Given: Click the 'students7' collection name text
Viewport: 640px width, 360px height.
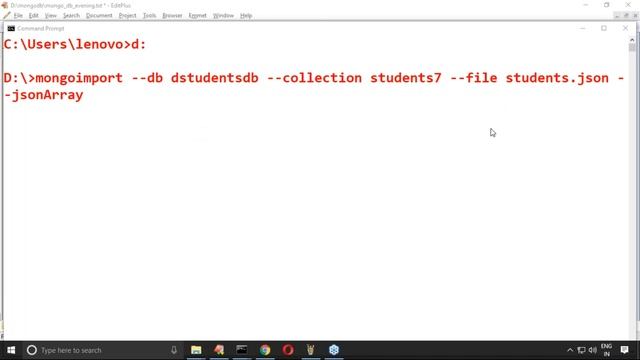Looking at the screenshot, I should (x=406, y=78).
